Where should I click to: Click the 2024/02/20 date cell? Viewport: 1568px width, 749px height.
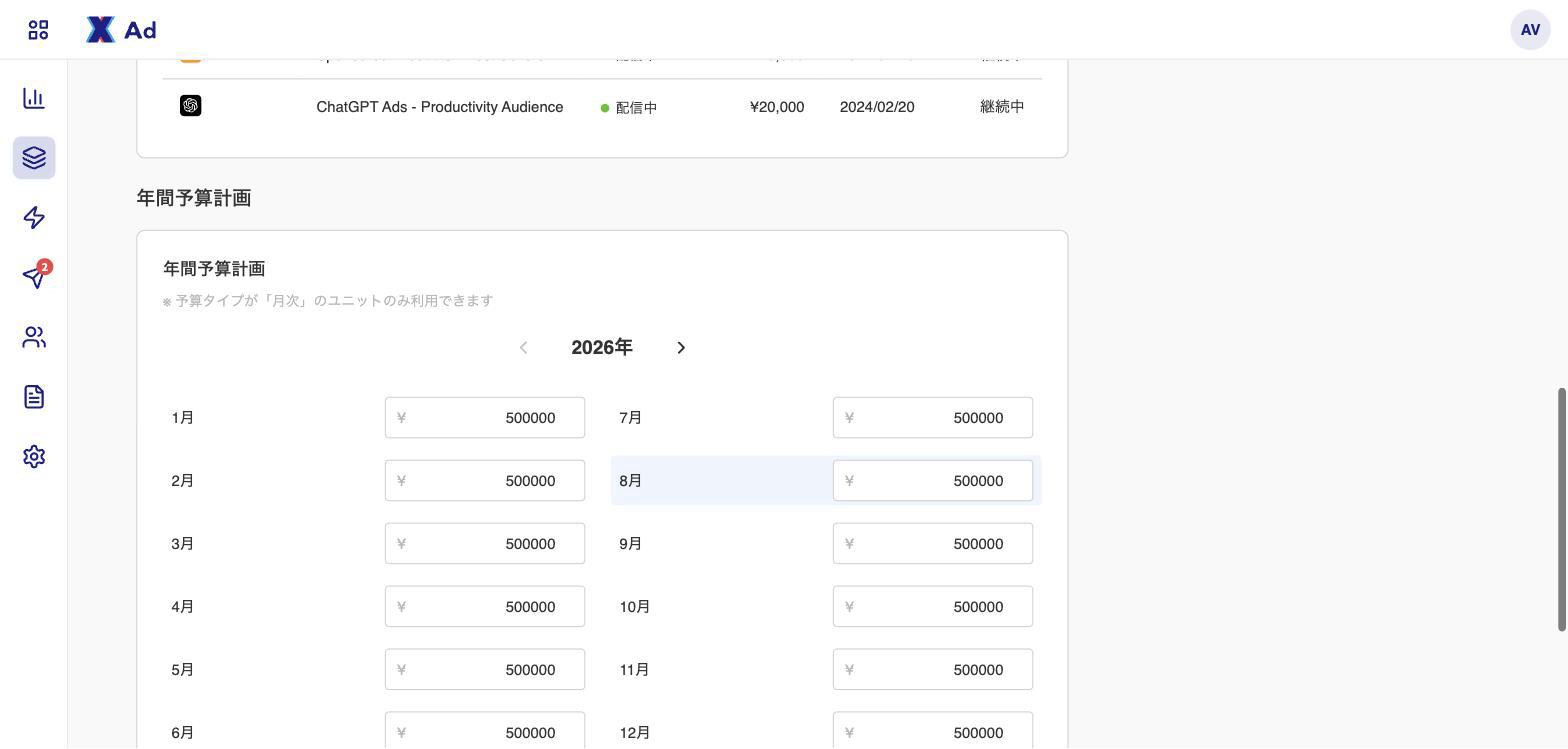point(877,107)
